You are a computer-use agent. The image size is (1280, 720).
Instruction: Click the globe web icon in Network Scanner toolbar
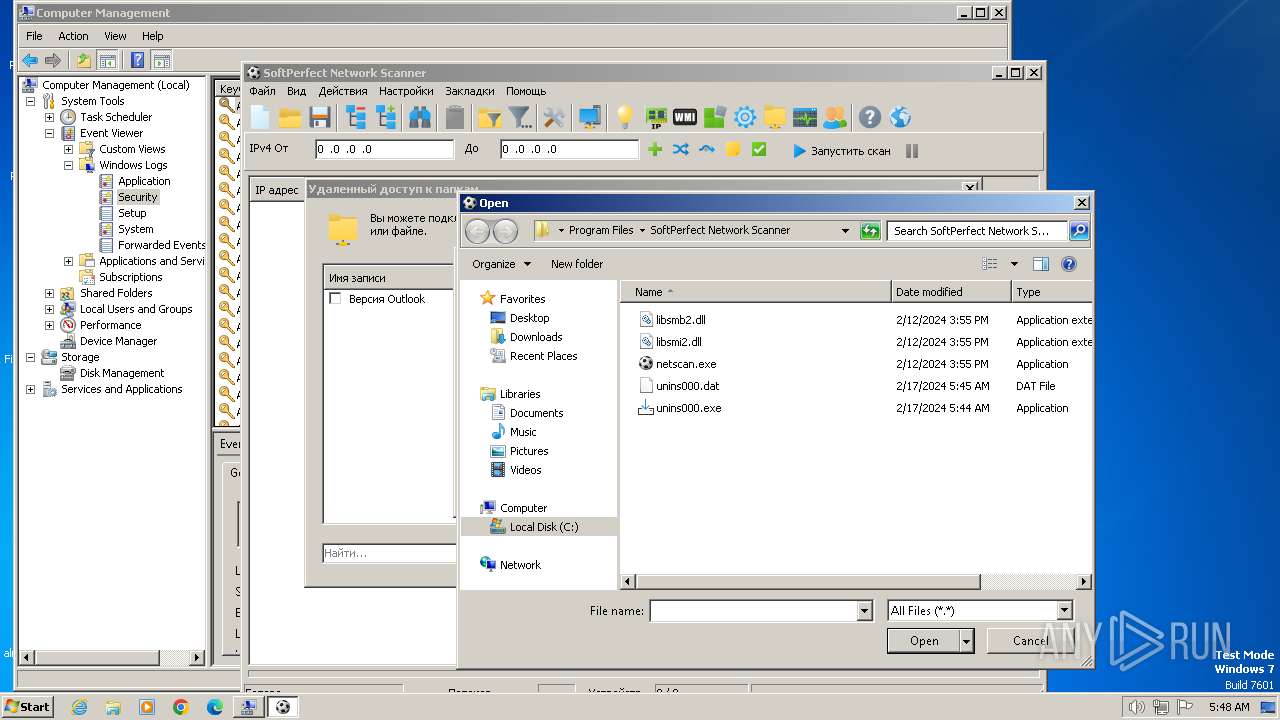pos(900,118)
